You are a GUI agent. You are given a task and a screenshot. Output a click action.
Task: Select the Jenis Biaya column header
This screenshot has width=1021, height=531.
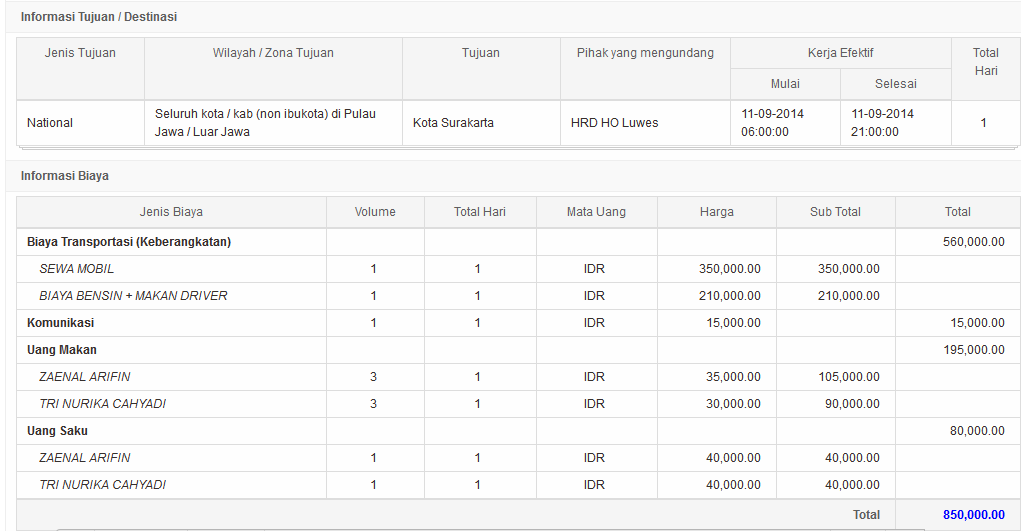point(171,212)
